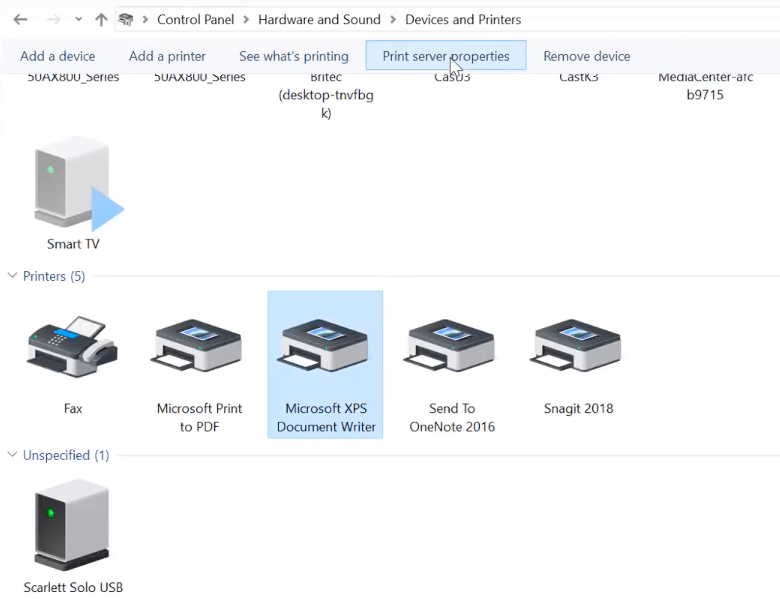Click Add a device
The image size is (780, 603).
(58, 56)
